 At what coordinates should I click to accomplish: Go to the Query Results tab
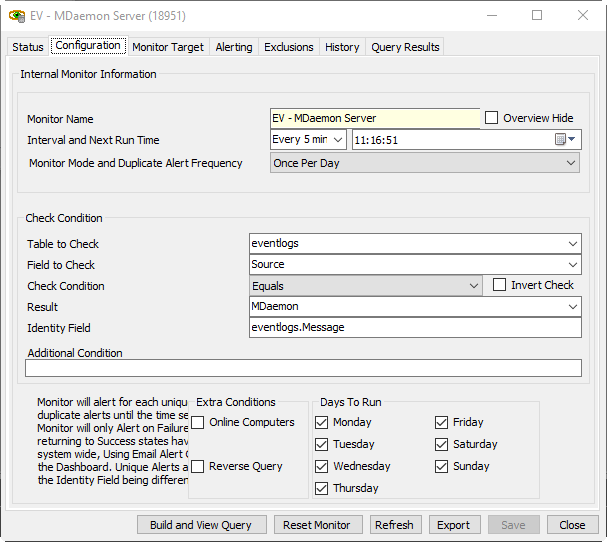404,47
